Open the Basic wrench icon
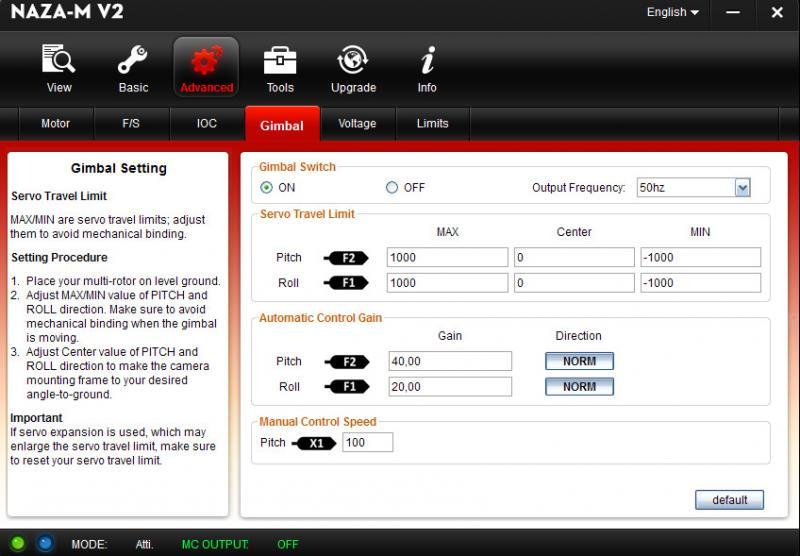Viewport: 800px width, 556px height. [x=133, y=62]
